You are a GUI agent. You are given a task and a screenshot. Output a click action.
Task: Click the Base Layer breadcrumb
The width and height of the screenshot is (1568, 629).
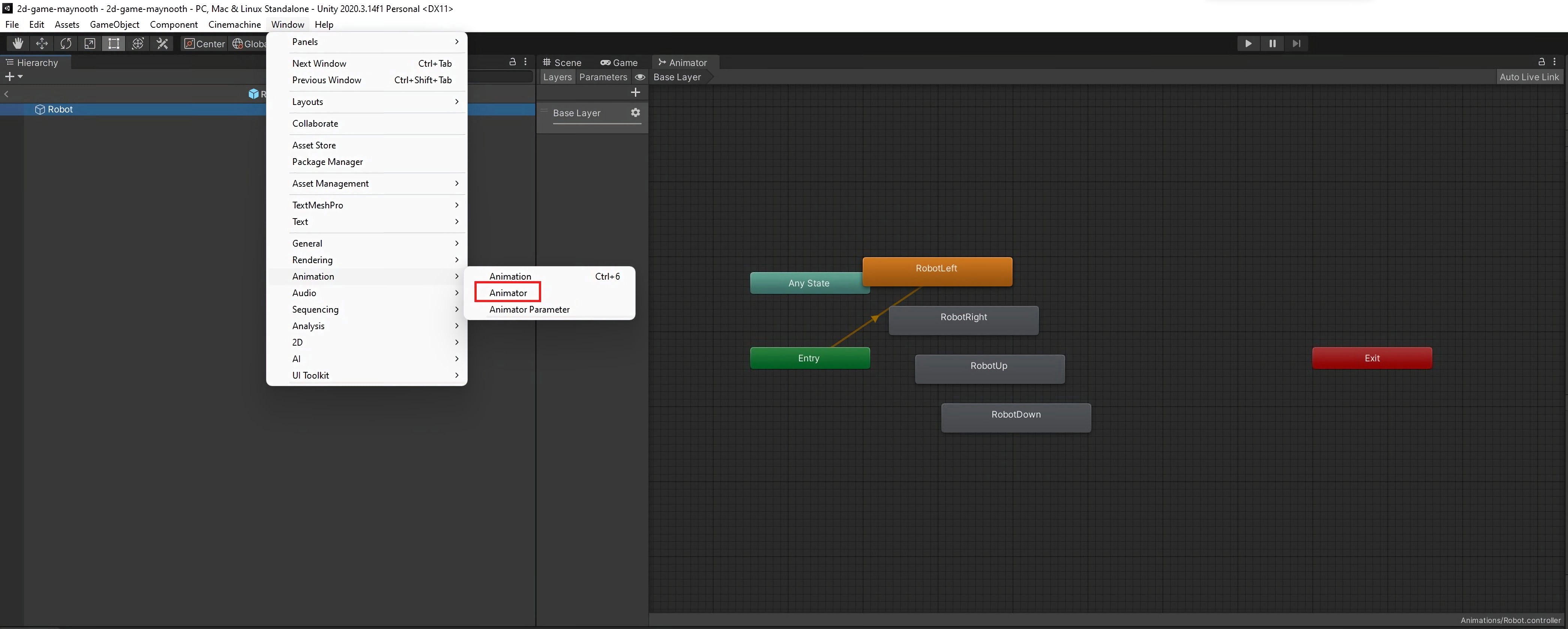point(678,77)
